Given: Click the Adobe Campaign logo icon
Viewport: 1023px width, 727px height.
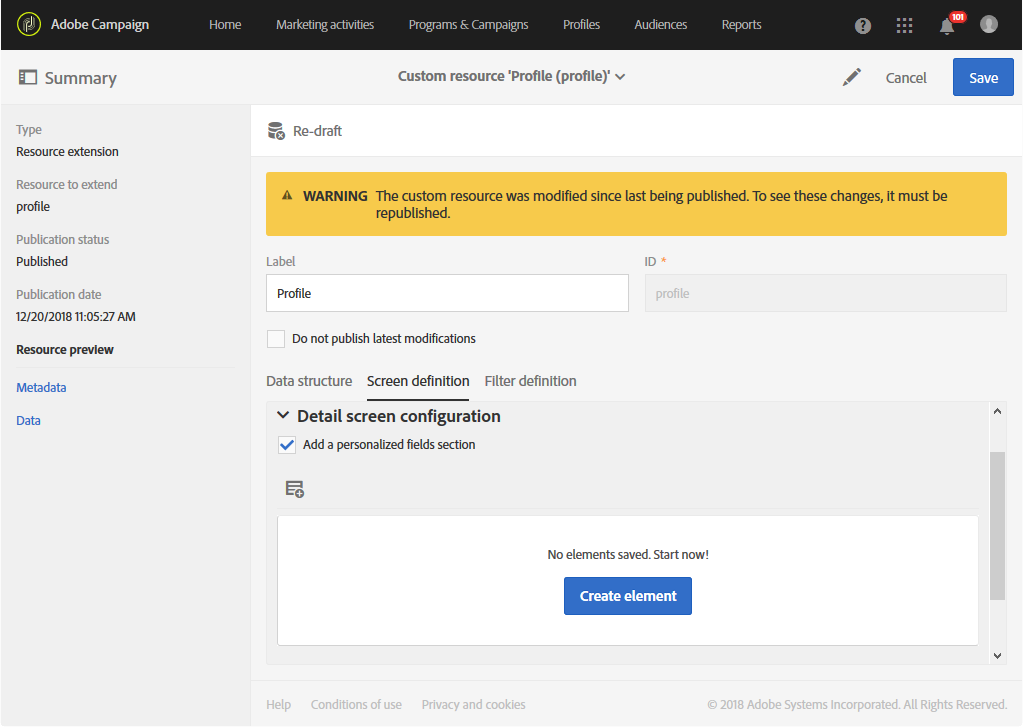Looking at the screenshot, I should (29, 24).
